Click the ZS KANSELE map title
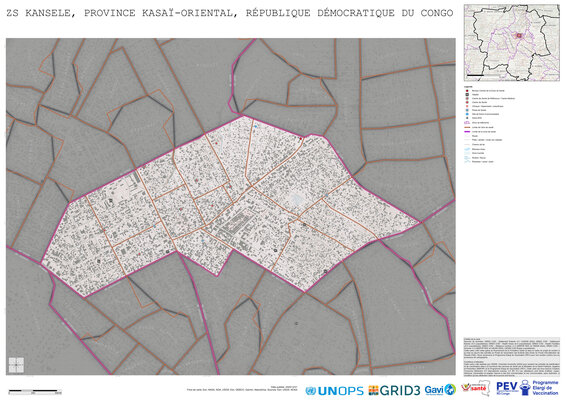 tap(230, 13)
